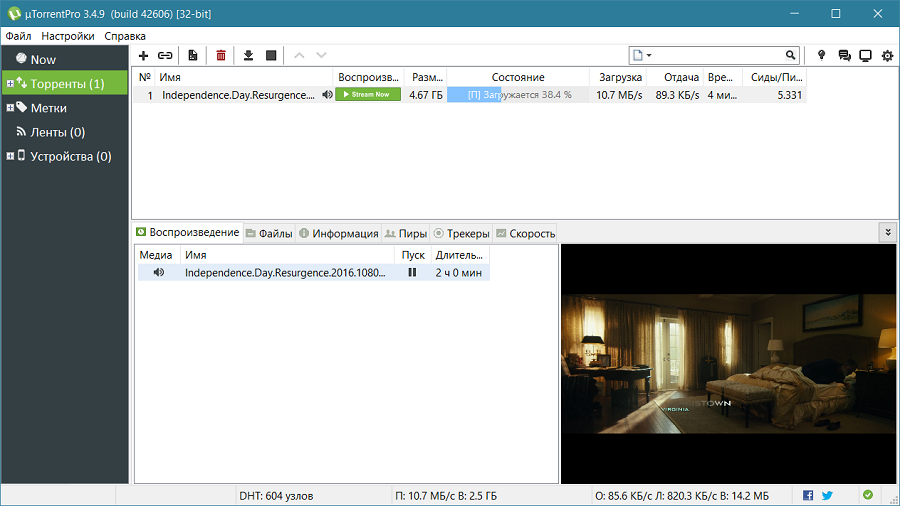Pause playback in the Пуск column
Viewport: 900px width, 506px height.
tap(412, 273)
